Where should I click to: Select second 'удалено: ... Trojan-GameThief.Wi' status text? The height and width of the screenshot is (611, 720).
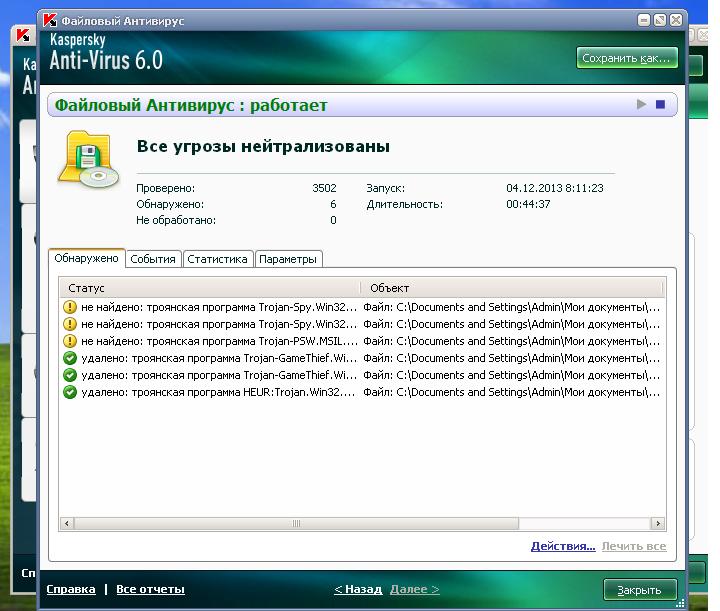[219, 375]
